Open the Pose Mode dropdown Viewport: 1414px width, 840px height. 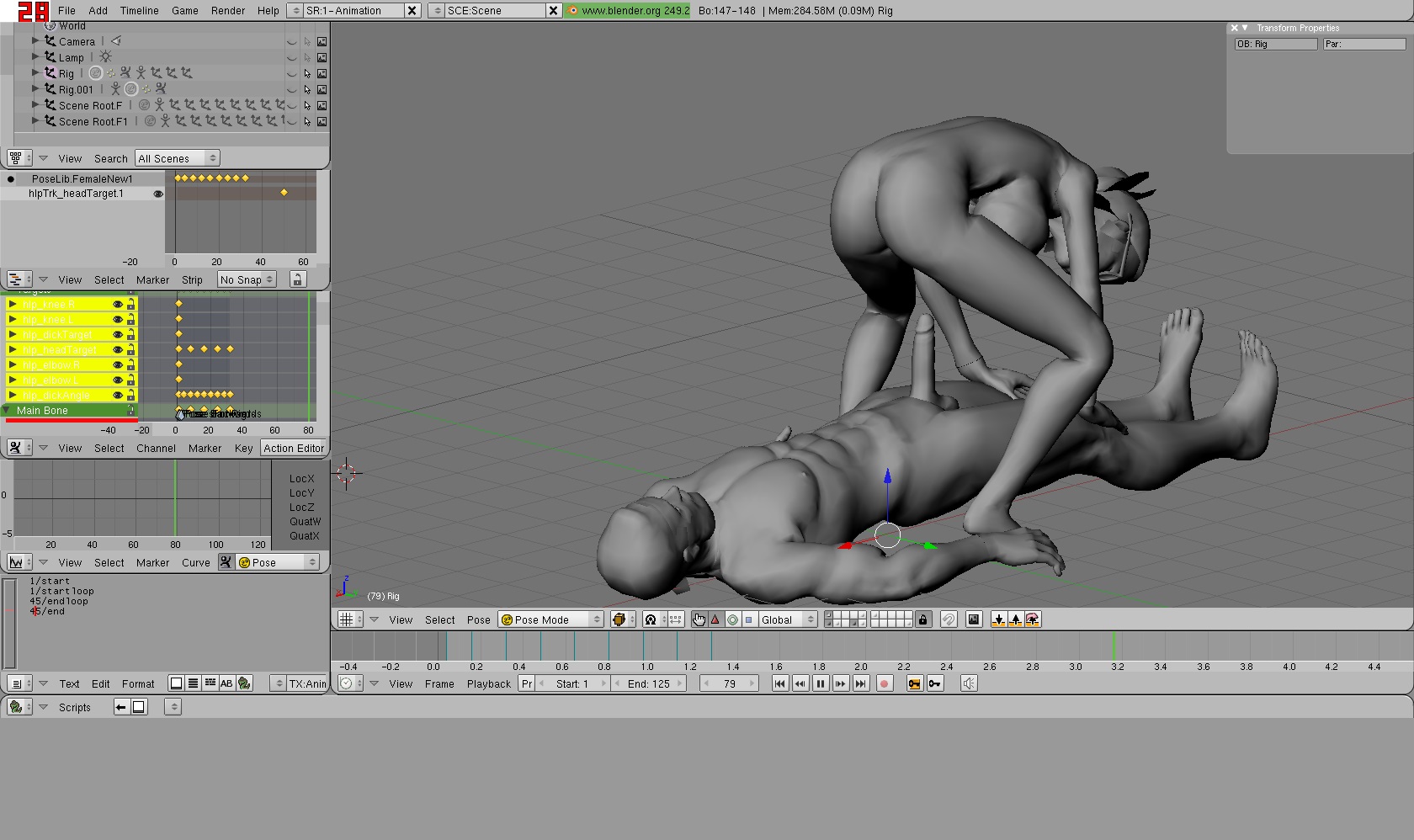tap(551, 619)
